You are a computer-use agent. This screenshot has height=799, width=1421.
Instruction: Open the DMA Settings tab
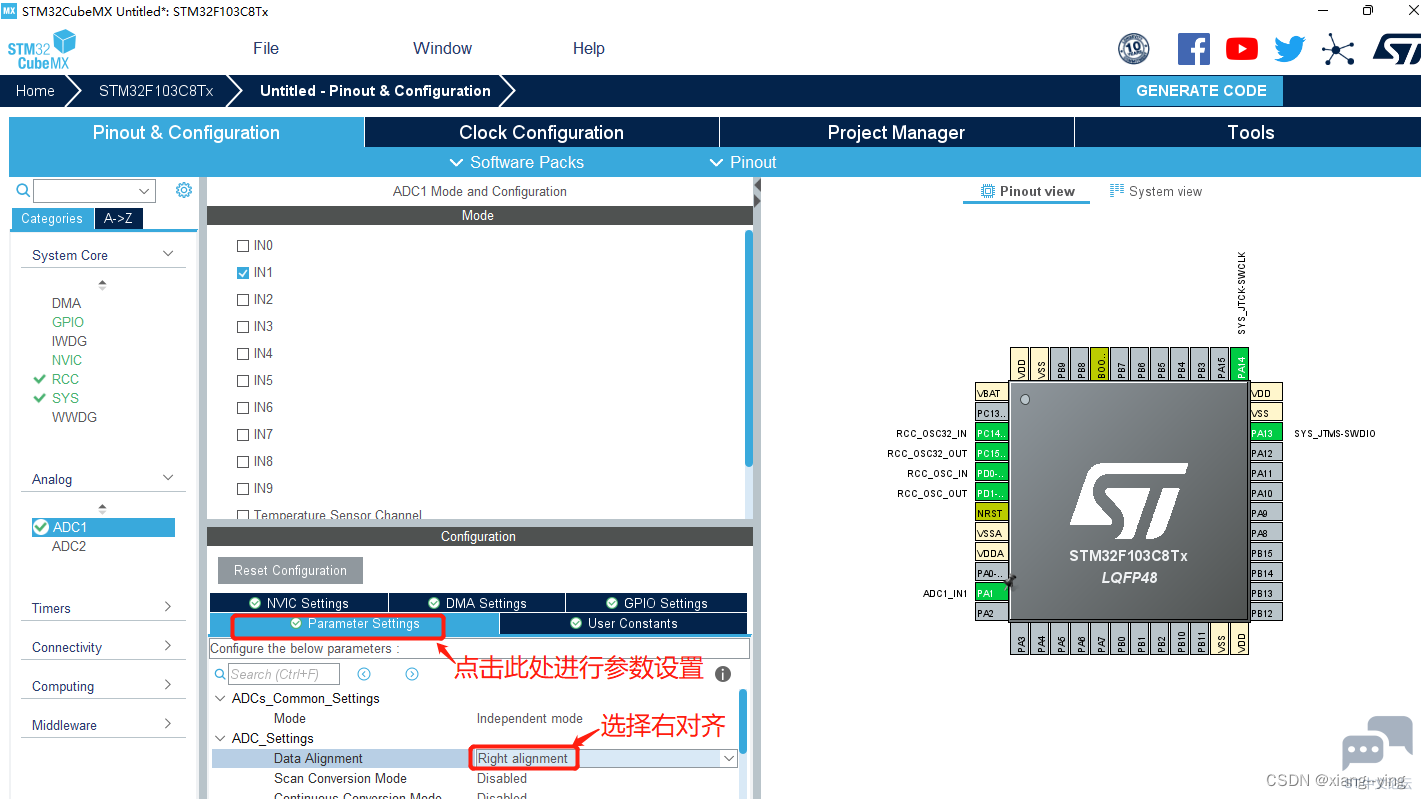coord(477,603)
